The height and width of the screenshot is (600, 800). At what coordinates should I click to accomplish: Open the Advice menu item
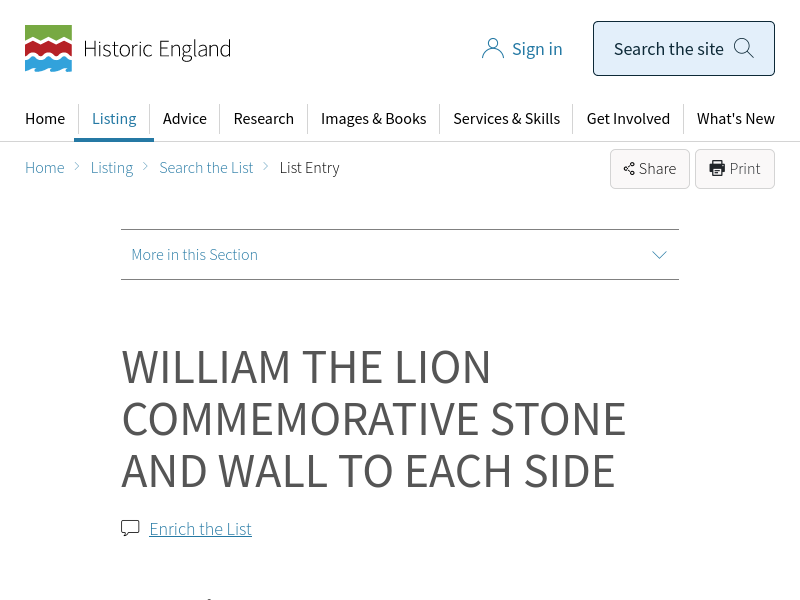pyautogui.click(x=185, y=119)
